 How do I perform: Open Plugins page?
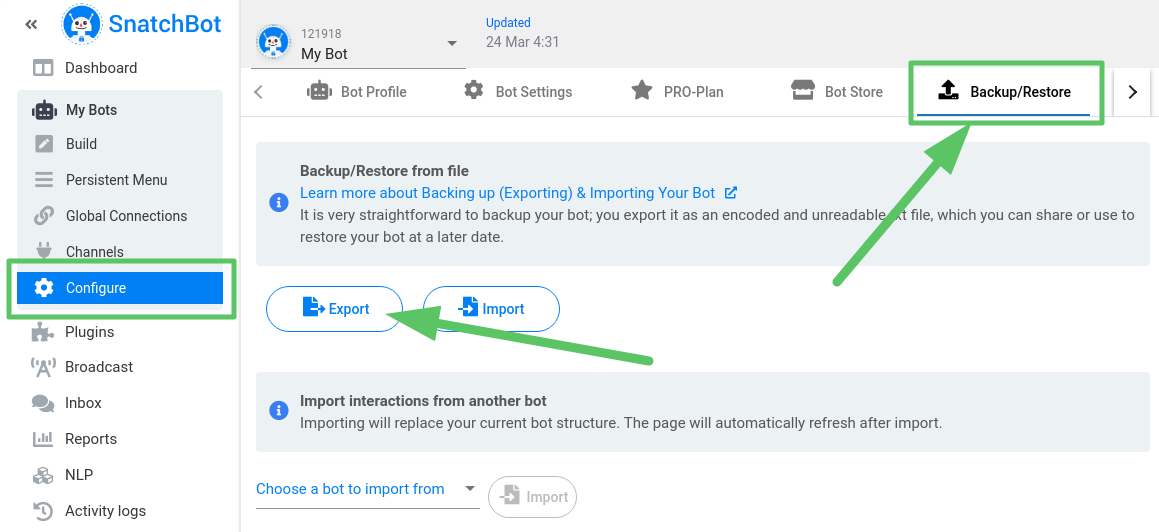(x=89, y=332)
